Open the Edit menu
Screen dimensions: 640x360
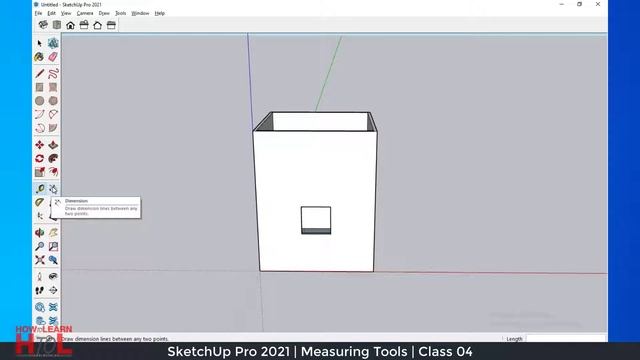click(51, 13)
